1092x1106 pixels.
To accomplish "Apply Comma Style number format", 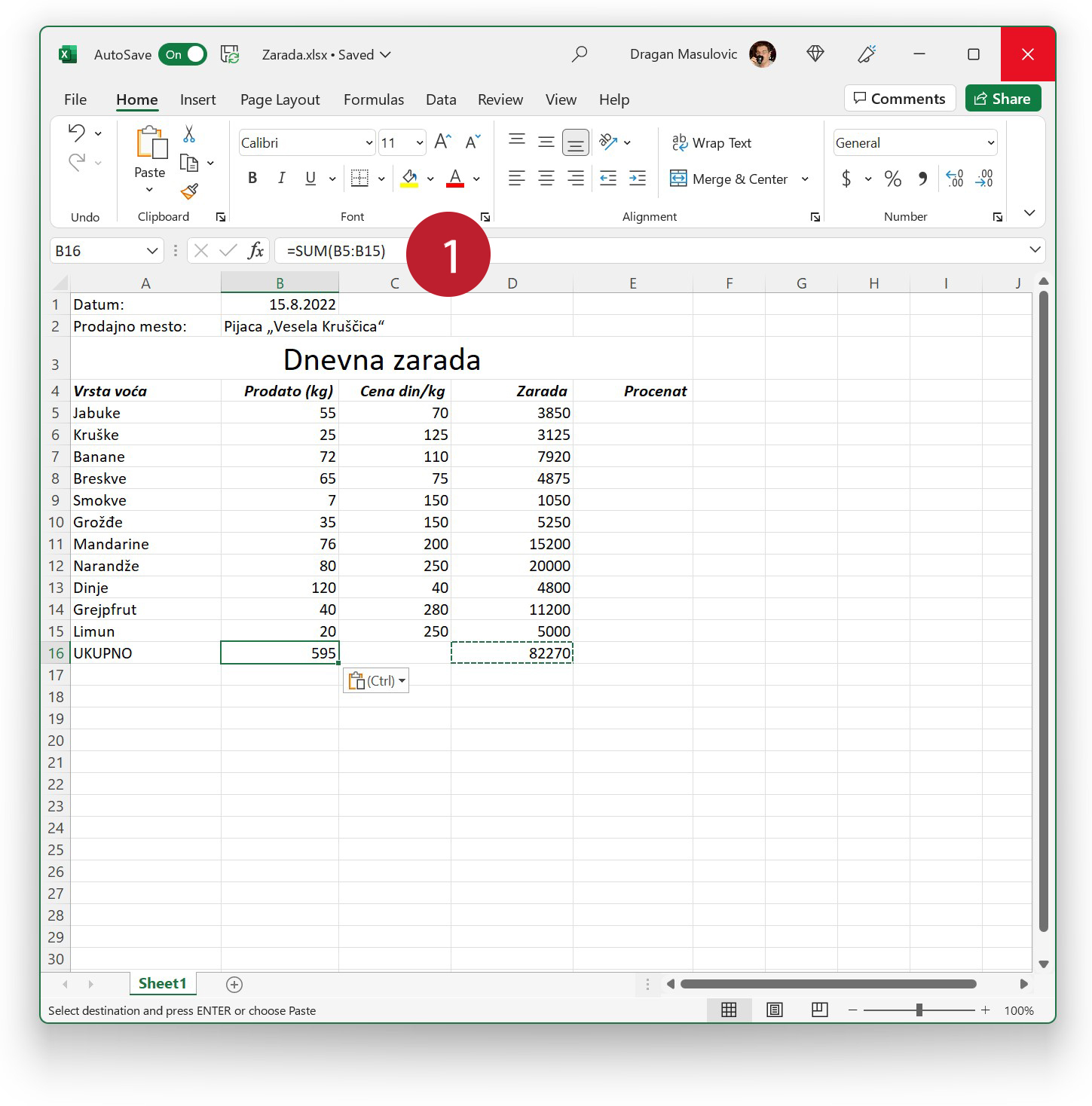I will tap(923, 179).
